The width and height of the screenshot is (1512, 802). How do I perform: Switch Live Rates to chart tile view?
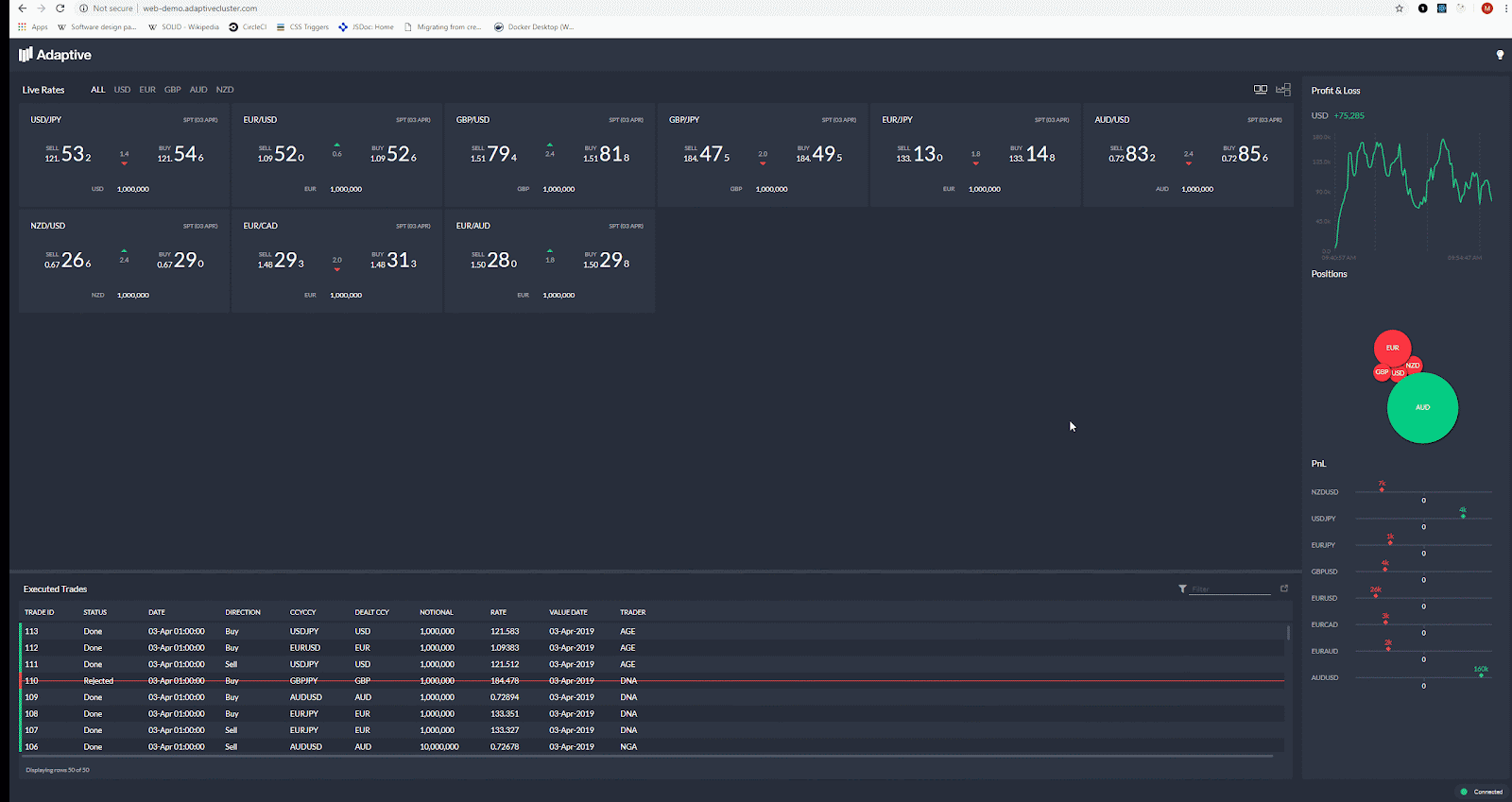pos(1283,90)
